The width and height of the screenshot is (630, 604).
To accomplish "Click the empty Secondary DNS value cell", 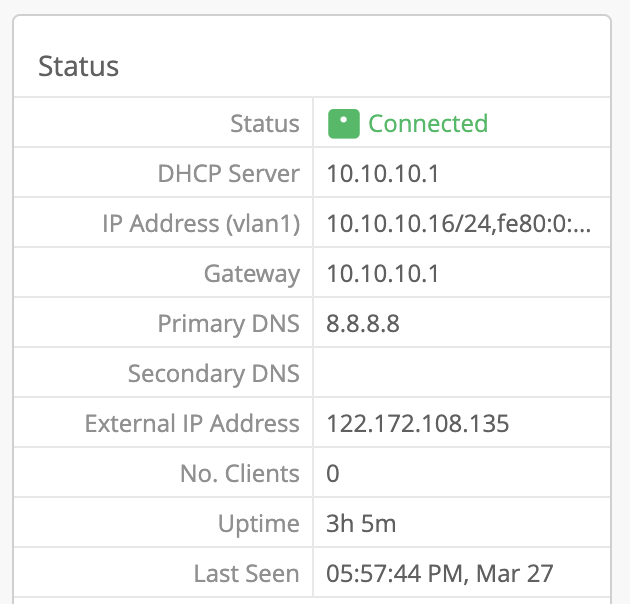I will click(x=460, y=374).
